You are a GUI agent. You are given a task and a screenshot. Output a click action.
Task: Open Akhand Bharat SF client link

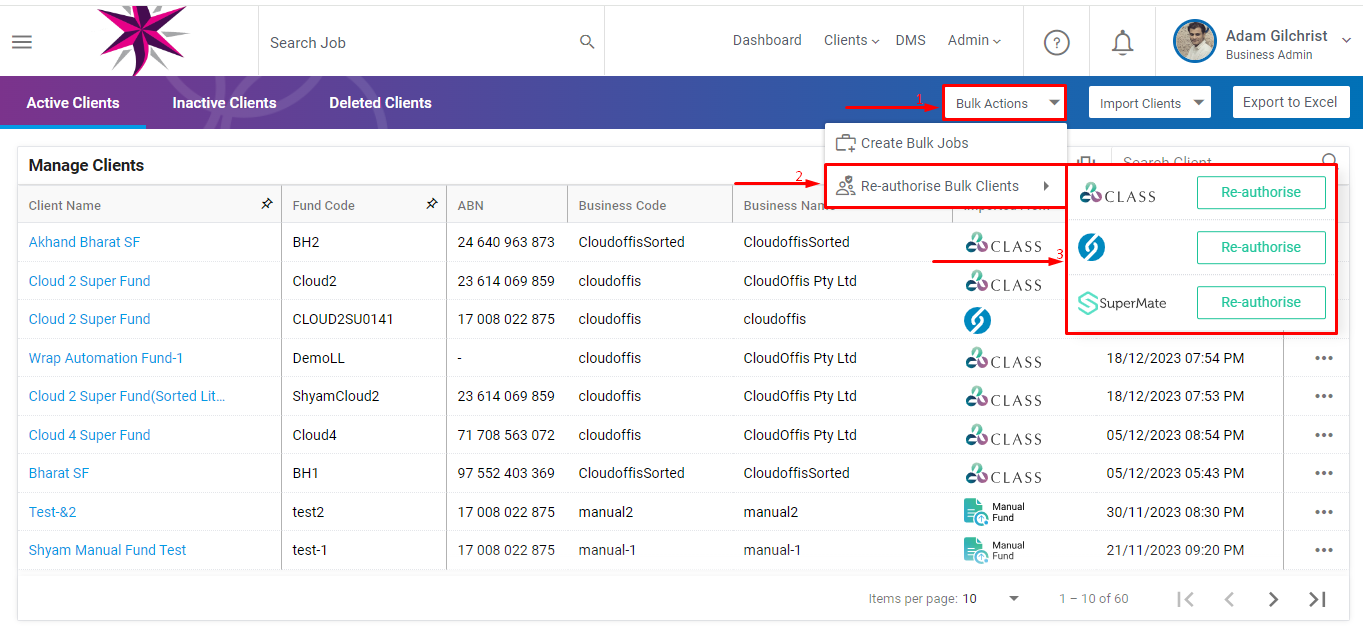(x=84, y=242)
